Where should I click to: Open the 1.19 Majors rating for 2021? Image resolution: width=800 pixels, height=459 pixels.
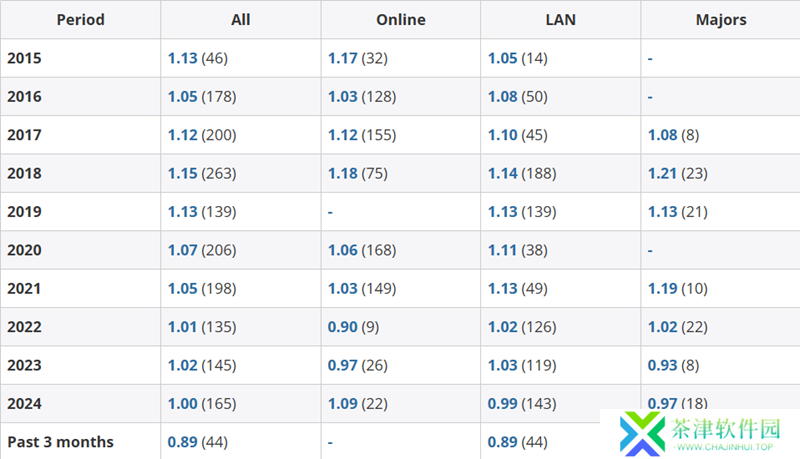click(662, 289)
